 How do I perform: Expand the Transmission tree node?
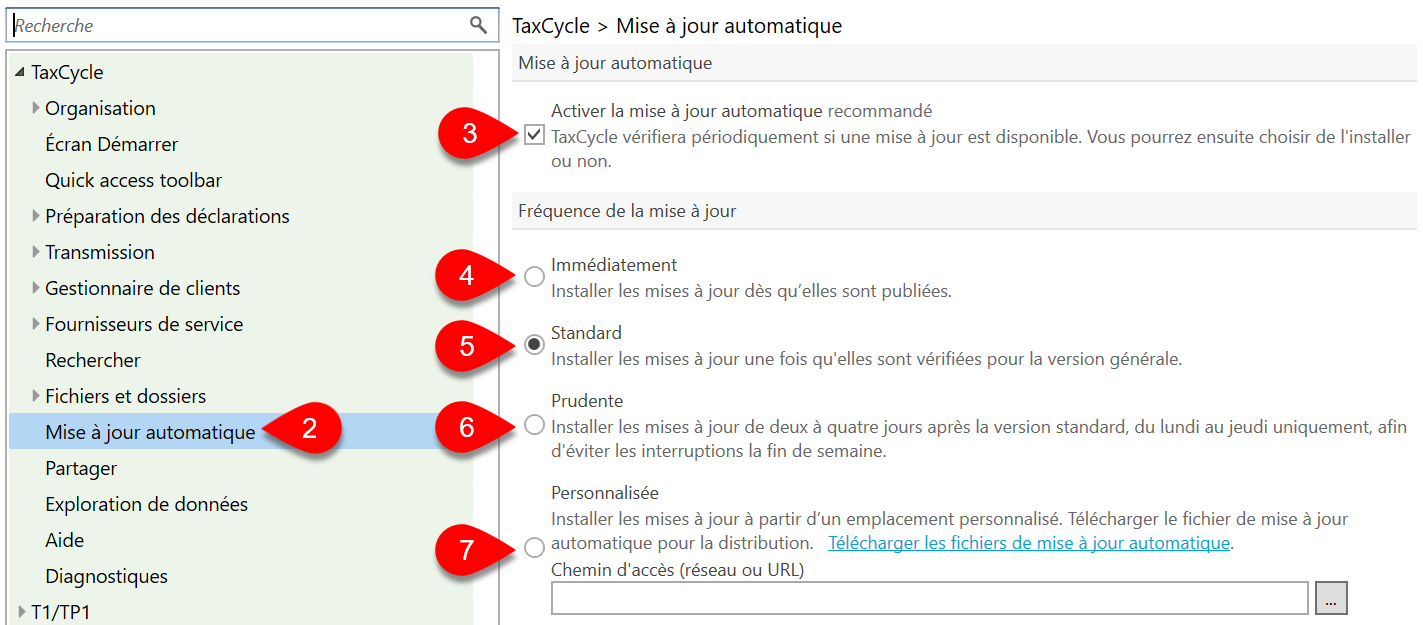36,252
